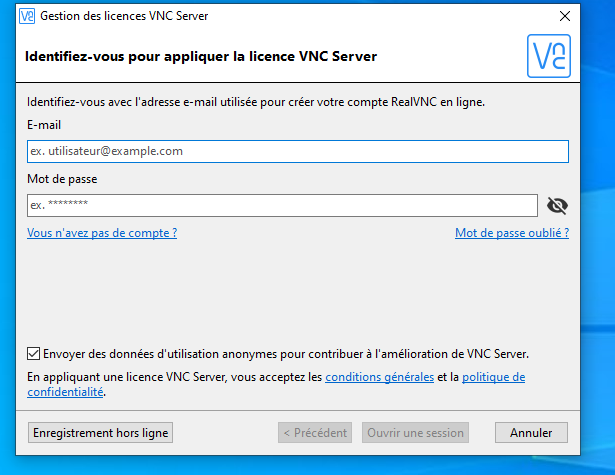Click Ouvrir une session button

point(416,433)
